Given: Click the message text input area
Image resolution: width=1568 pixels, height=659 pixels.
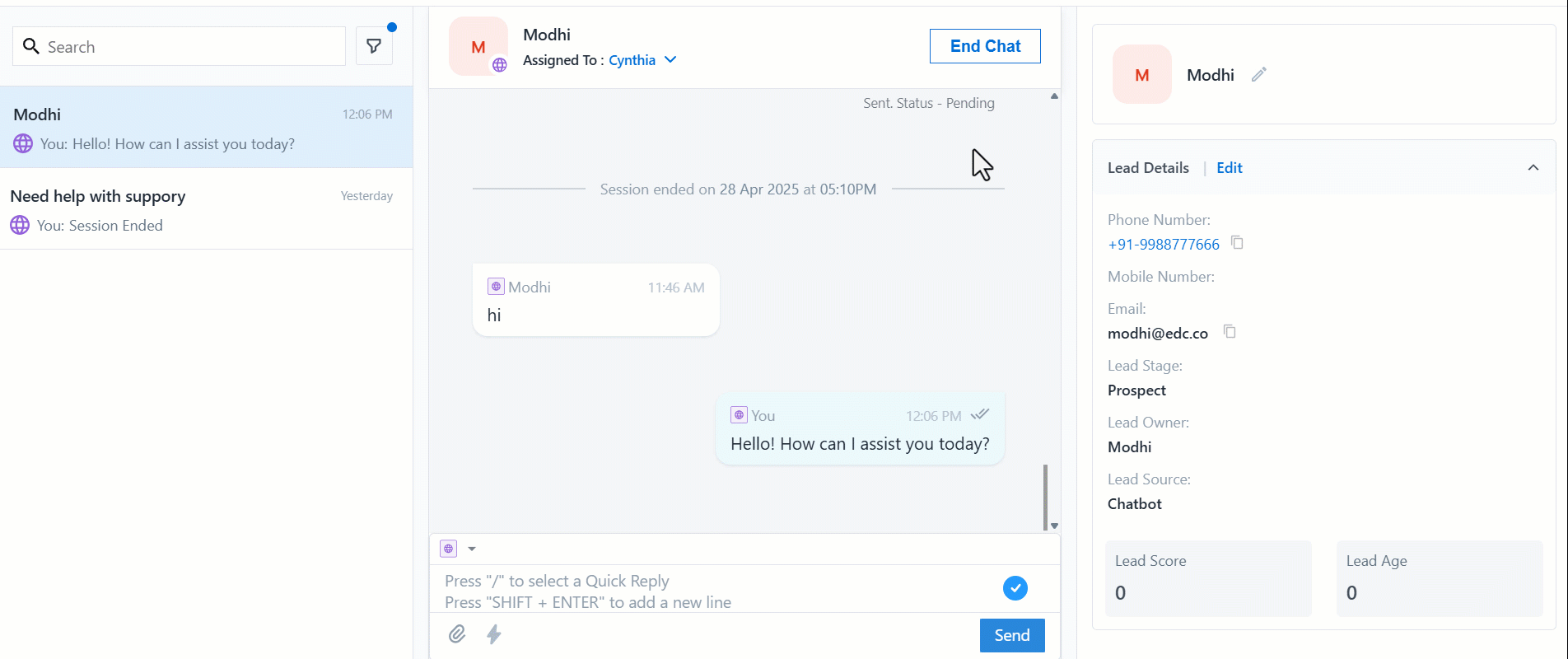Looking at the screenshot, I should (716, 591).
